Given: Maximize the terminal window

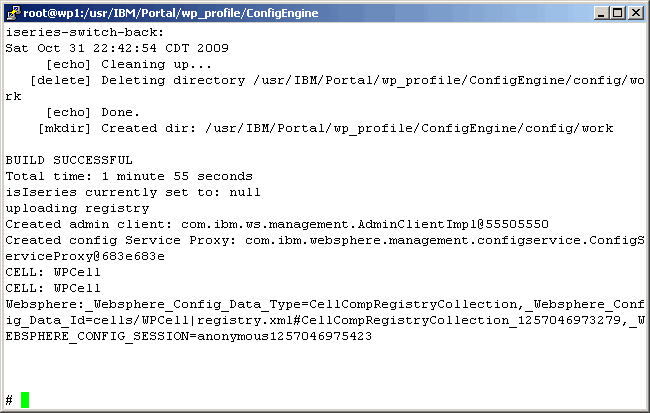Looking at the screenshot, I should [615, 12].
